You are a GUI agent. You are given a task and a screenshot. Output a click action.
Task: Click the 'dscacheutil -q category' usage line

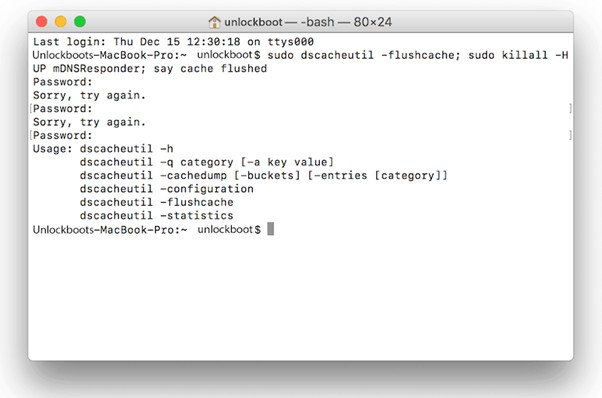[x=207, y=162]
